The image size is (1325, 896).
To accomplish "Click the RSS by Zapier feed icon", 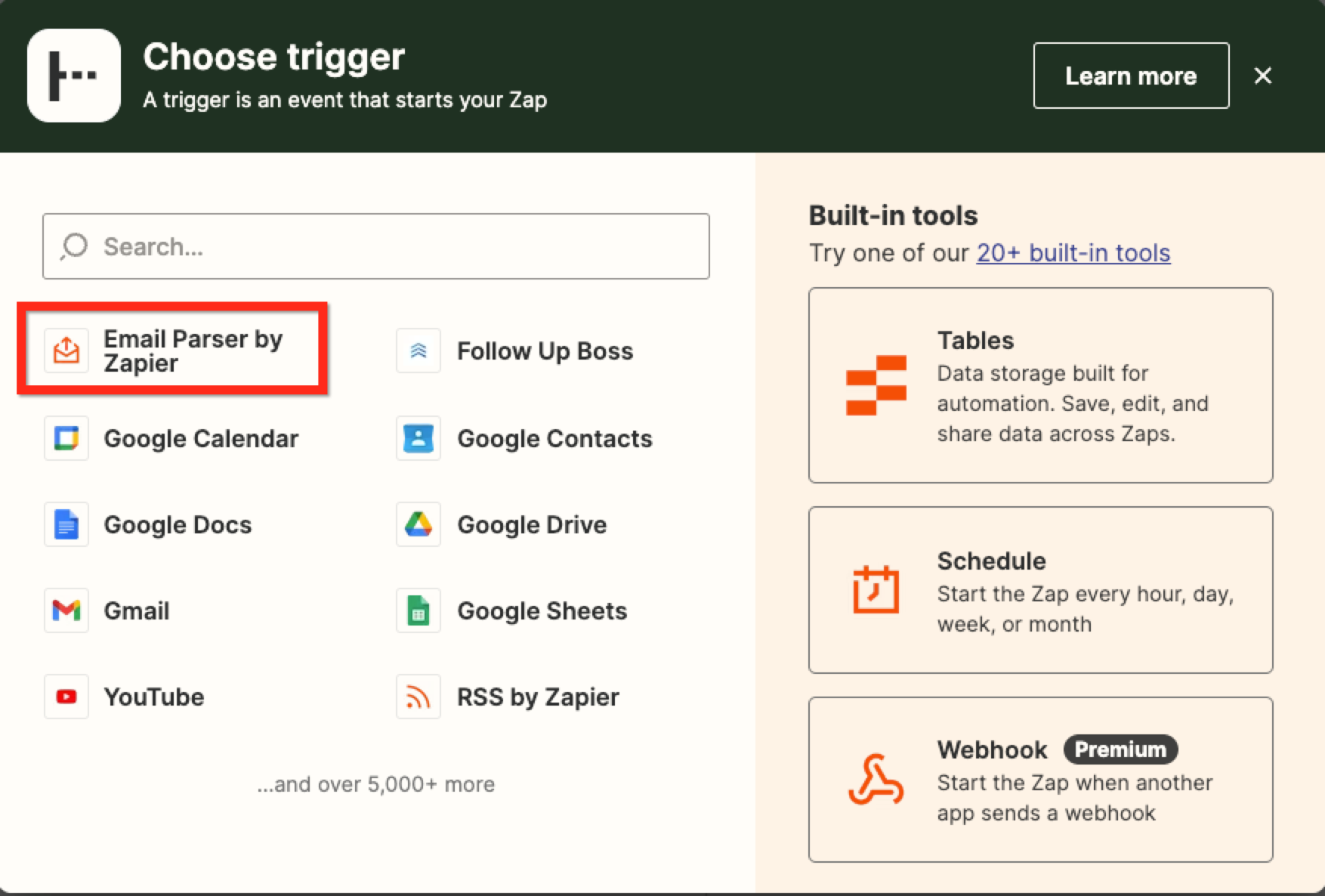I will point(419,697).
